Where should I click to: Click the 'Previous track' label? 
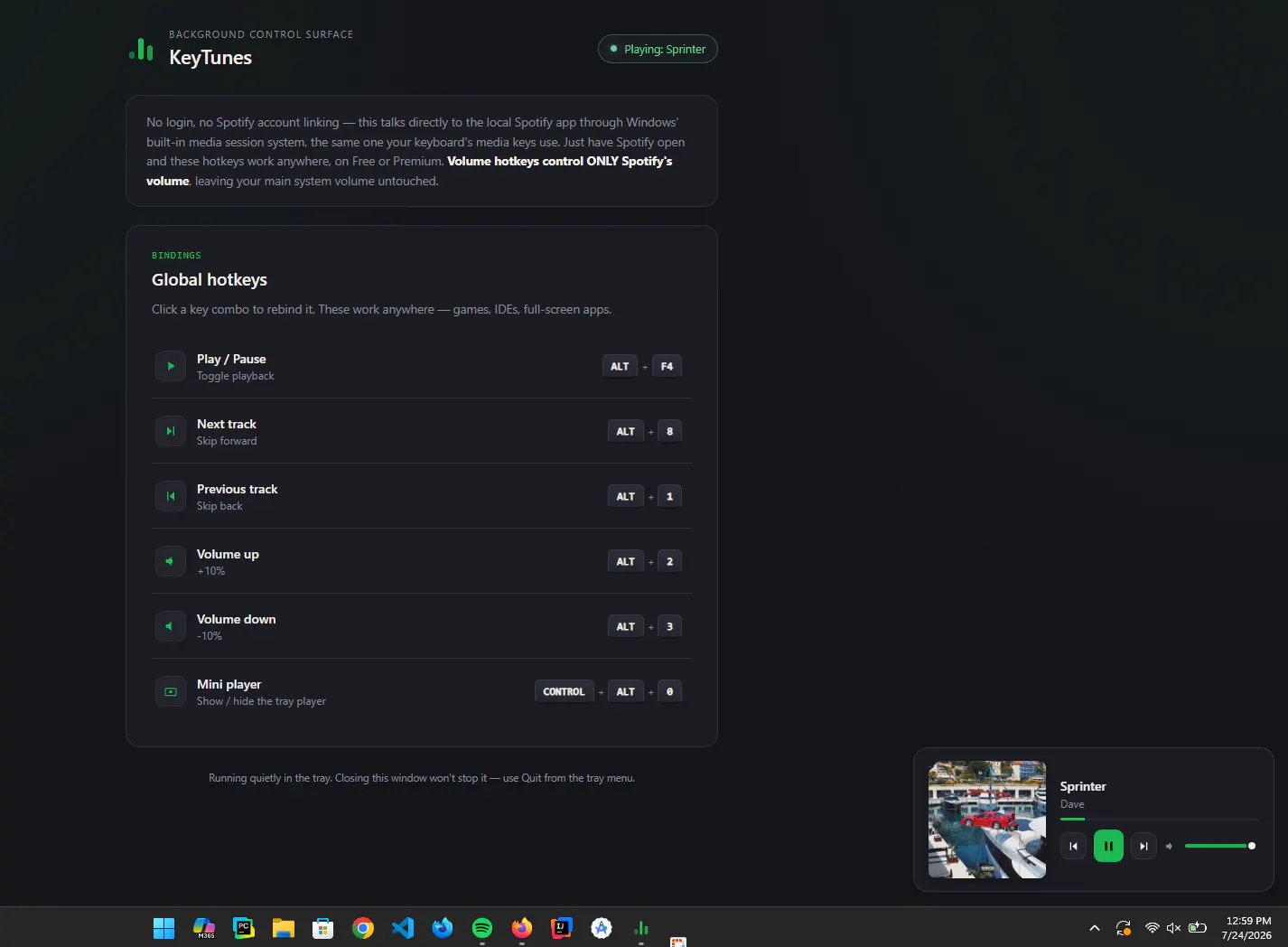238,489
